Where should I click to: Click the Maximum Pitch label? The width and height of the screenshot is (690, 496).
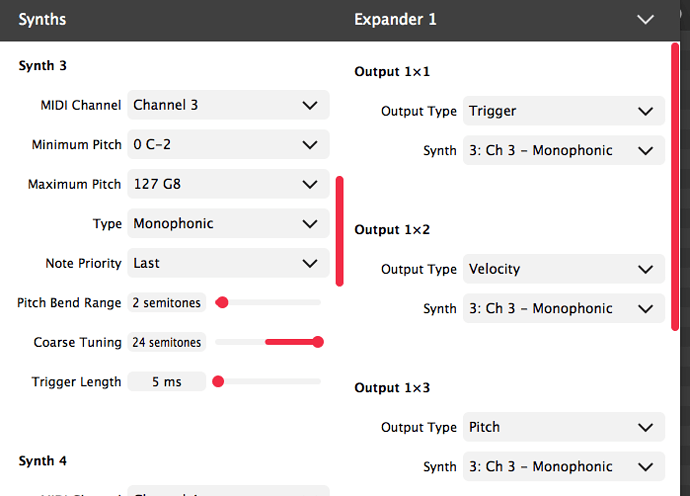point(74,184)
